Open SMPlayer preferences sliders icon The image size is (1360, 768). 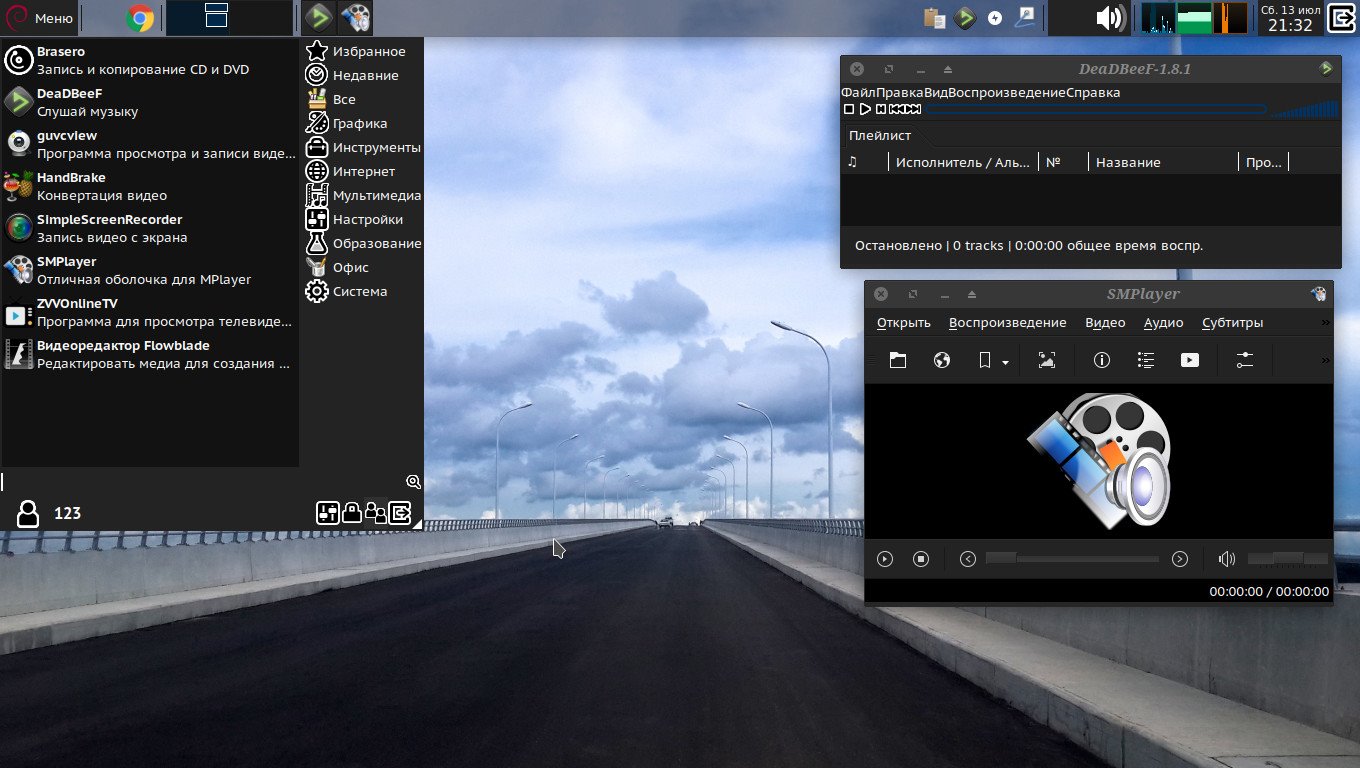coord(1245,360)
